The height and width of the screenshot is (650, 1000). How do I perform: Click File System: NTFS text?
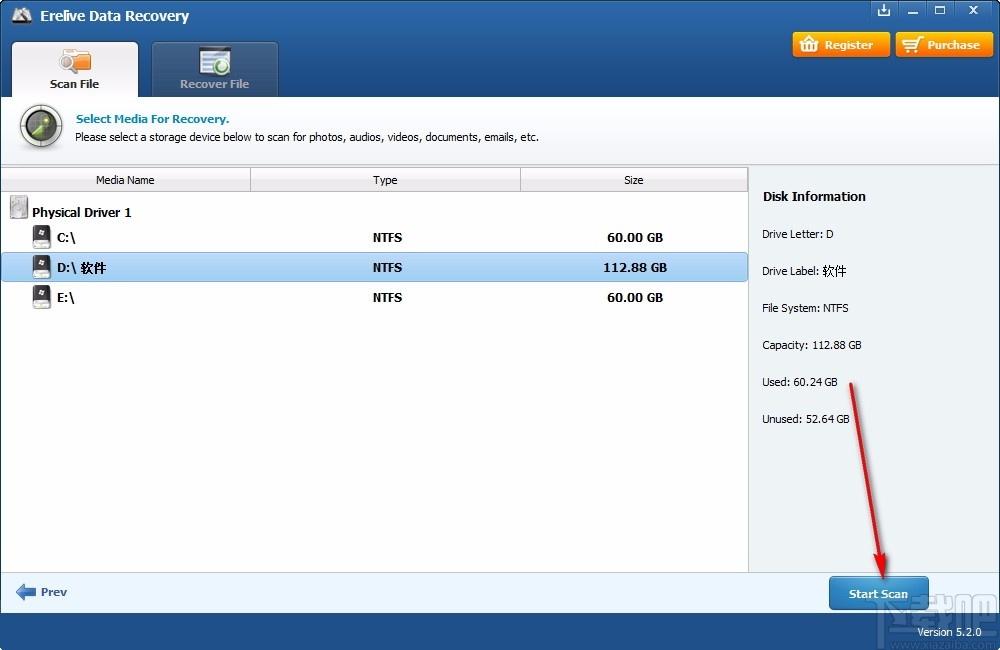click(x=805, y=308)
